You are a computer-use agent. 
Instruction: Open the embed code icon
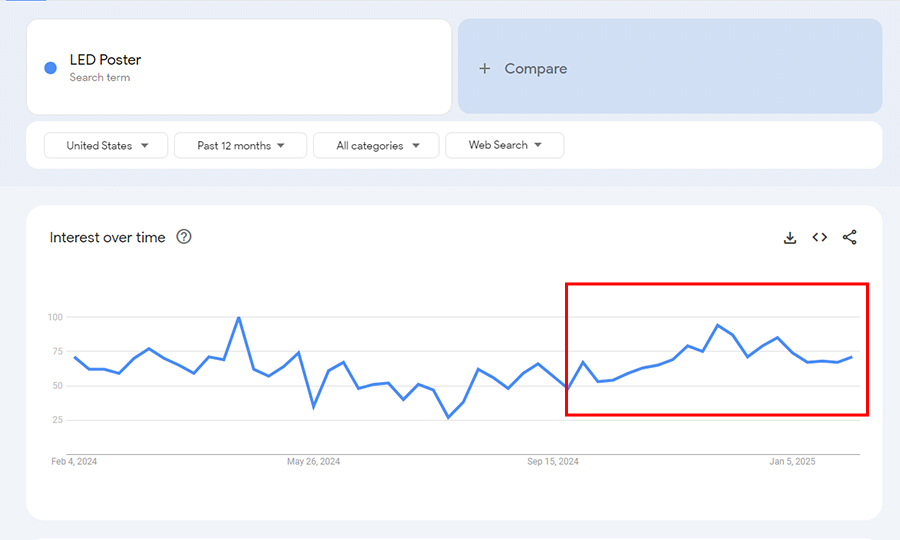819,237
